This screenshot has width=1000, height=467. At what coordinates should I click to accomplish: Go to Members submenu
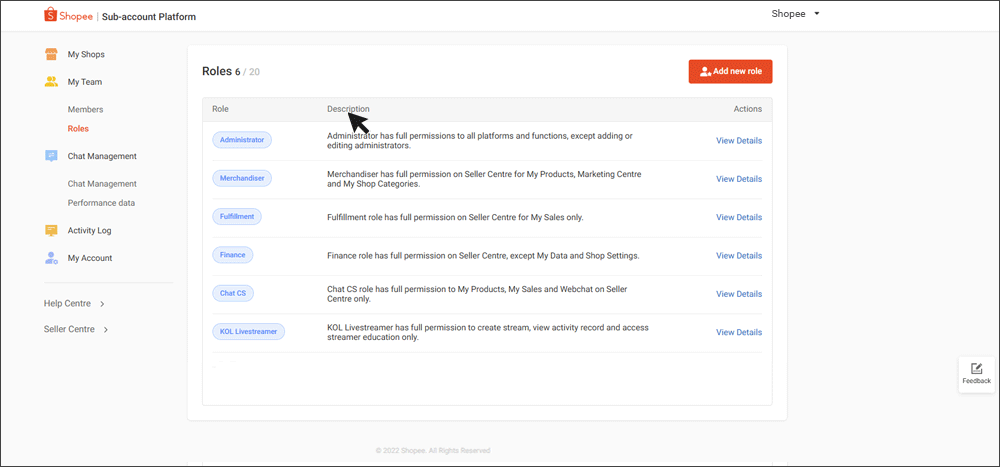pyautogui.click(x=85, y=110)
